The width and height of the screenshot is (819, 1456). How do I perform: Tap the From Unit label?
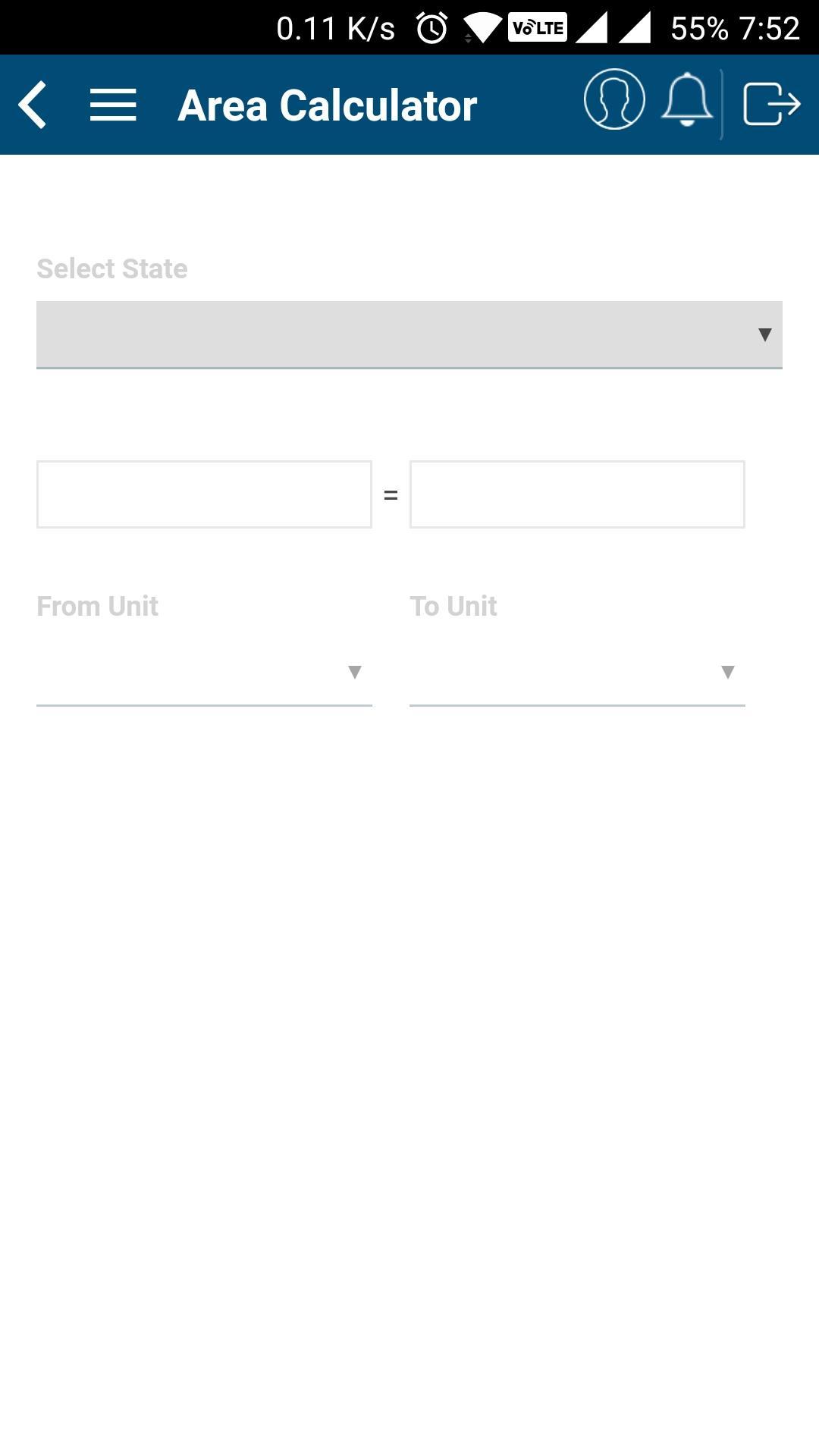point(98,606)
